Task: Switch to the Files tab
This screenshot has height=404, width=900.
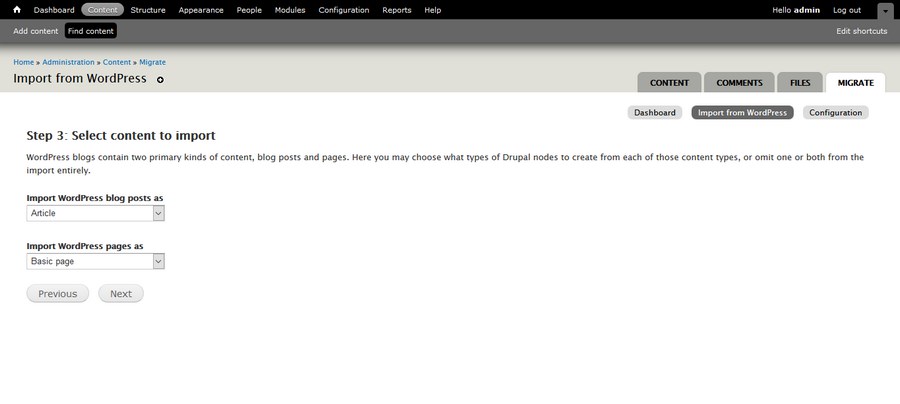Action: (x=800, y=83)
